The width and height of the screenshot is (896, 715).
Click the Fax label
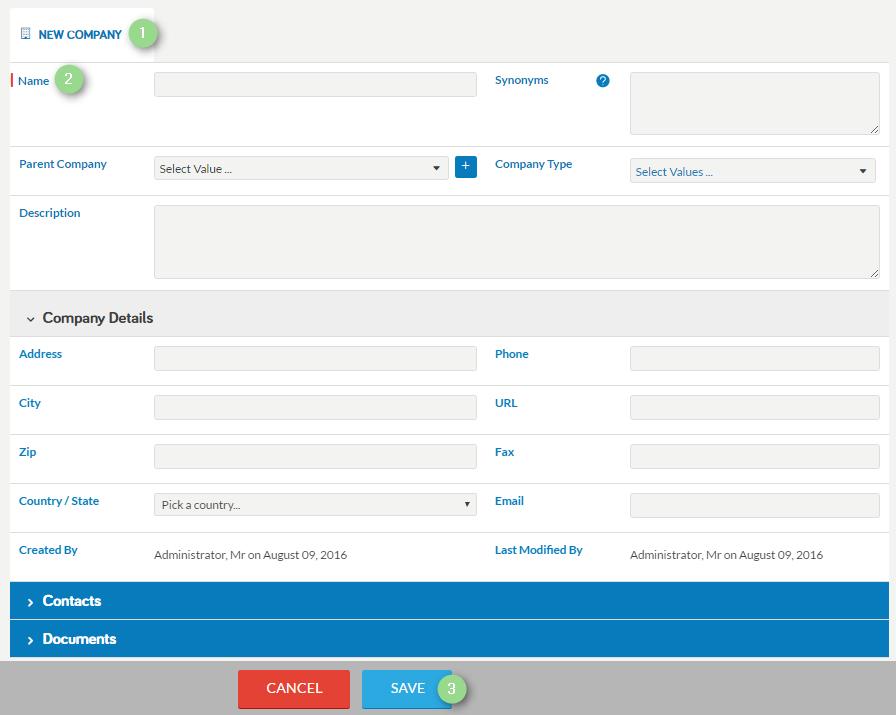[505, 452]
